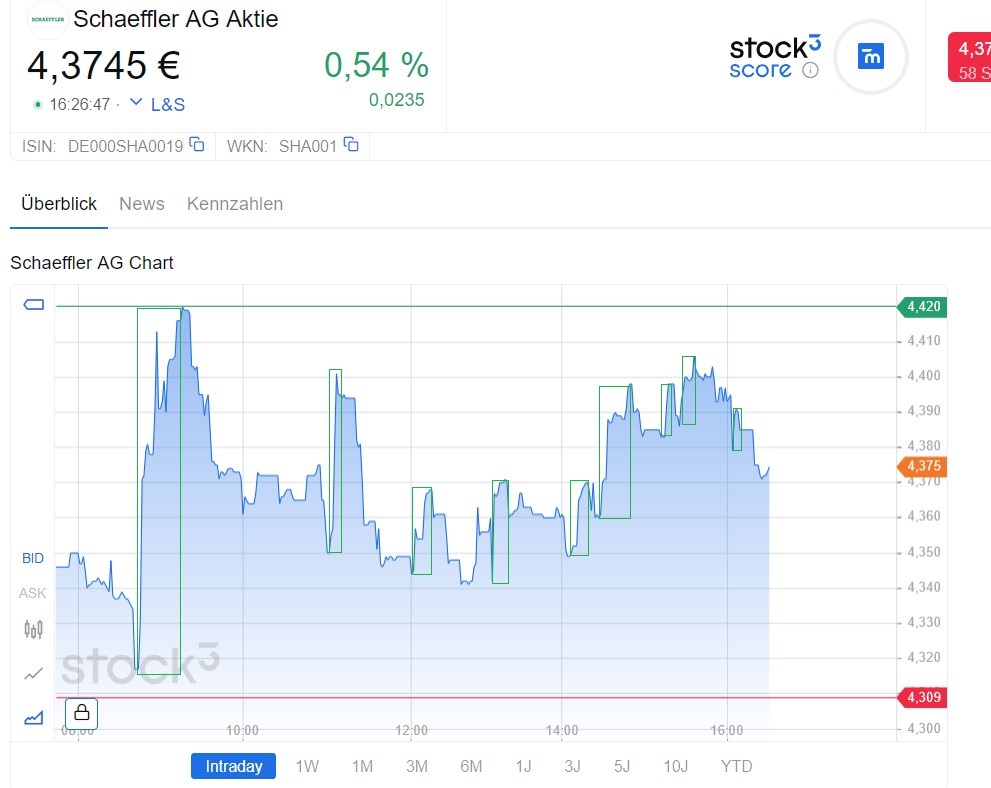Switch chart to line view
The height and width of the screenshot is (788, 991).
(x=33, y=673)
